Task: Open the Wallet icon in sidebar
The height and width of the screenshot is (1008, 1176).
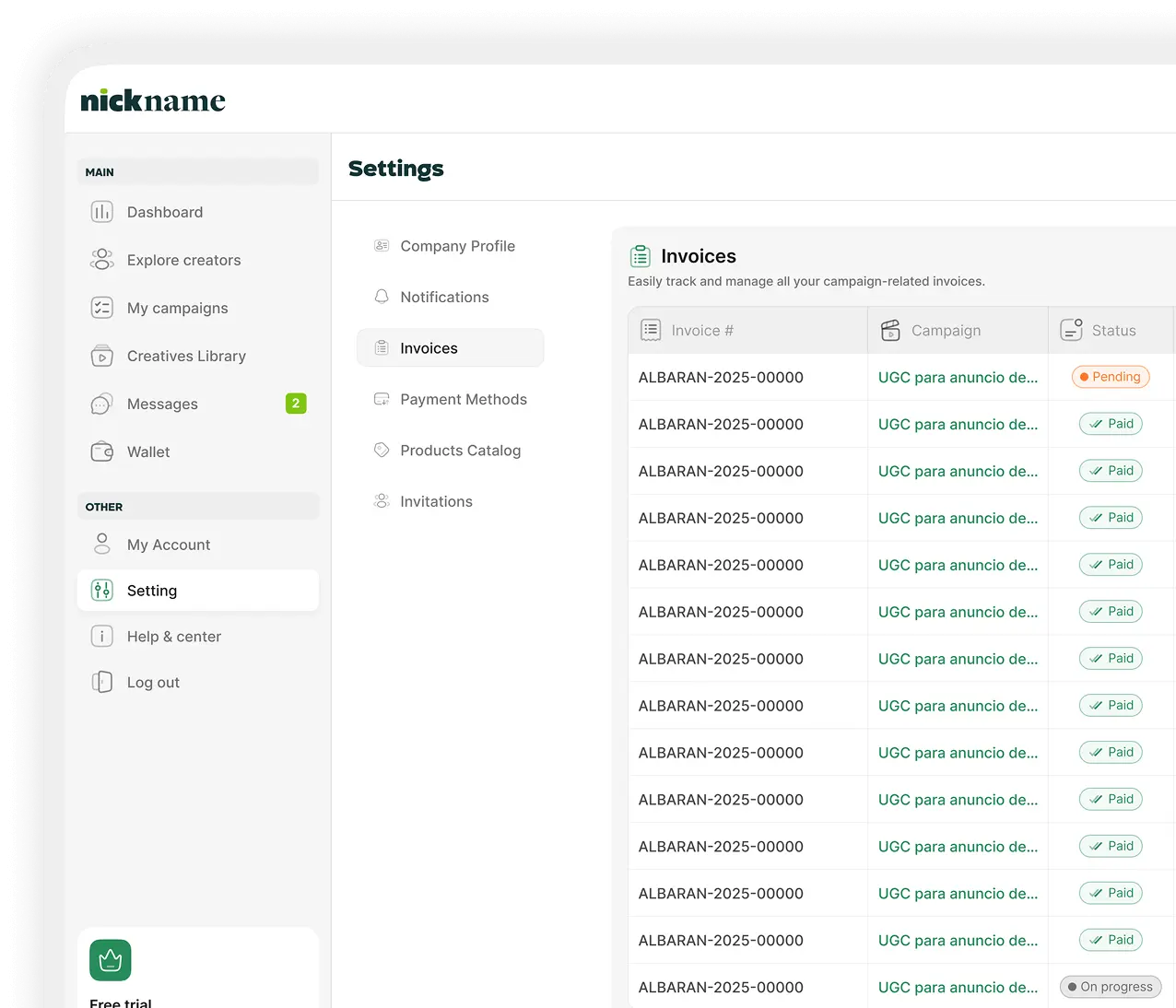Action: point(102,451)
